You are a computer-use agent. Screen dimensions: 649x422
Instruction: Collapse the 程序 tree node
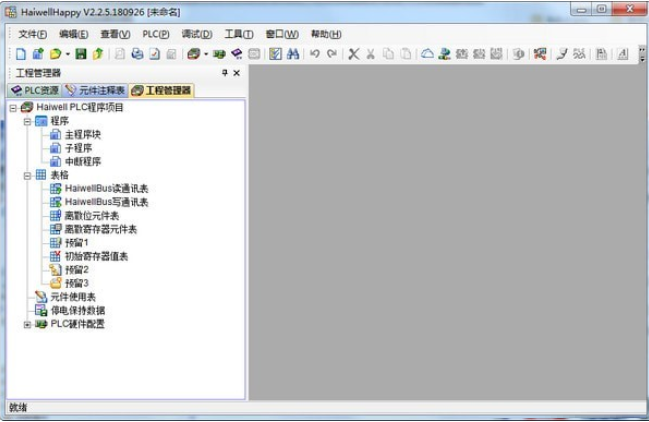click(27, 122)
